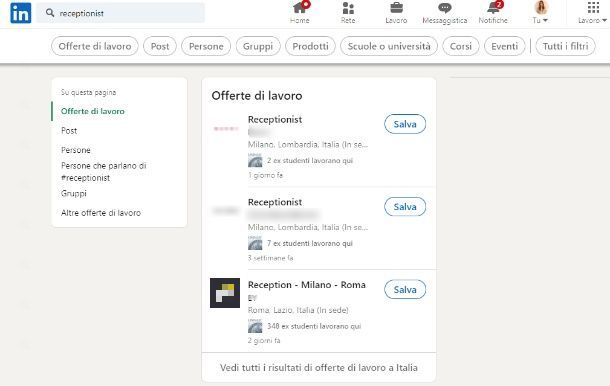Jump to Gruppi section in sidebar
Image resolution: width=610 pixels, height=386 pixels.
pyautogui.click(x=74, y=193)
